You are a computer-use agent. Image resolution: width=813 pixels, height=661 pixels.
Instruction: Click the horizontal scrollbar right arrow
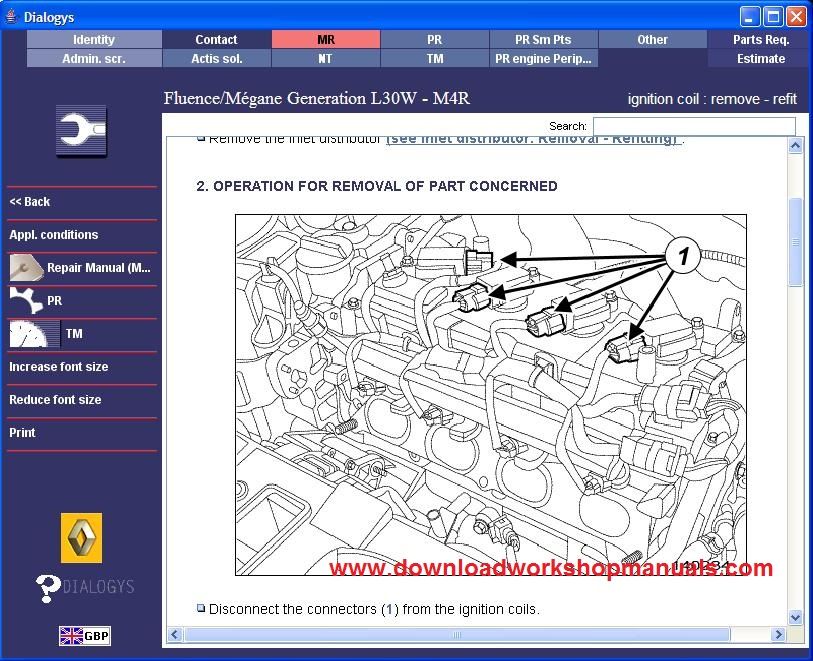click(778, 634)
